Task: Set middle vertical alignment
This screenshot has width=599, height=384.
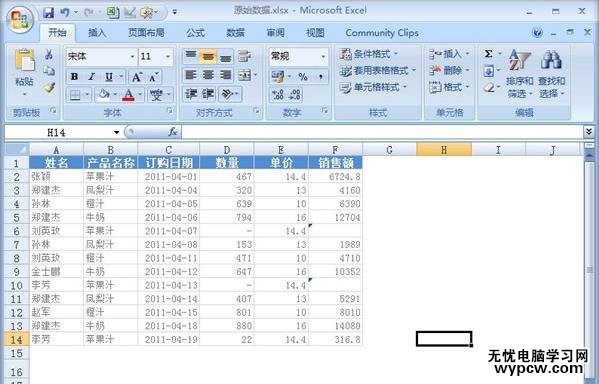Action: 208,56
